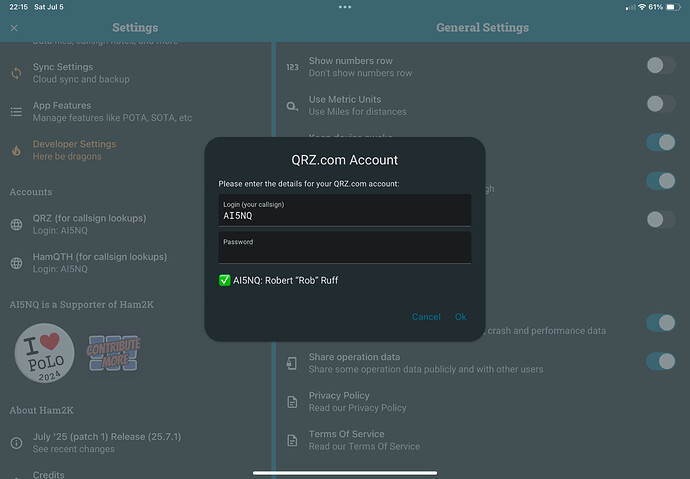
Task: Click the 'Accounts' section heading
Action: (31, 192)
